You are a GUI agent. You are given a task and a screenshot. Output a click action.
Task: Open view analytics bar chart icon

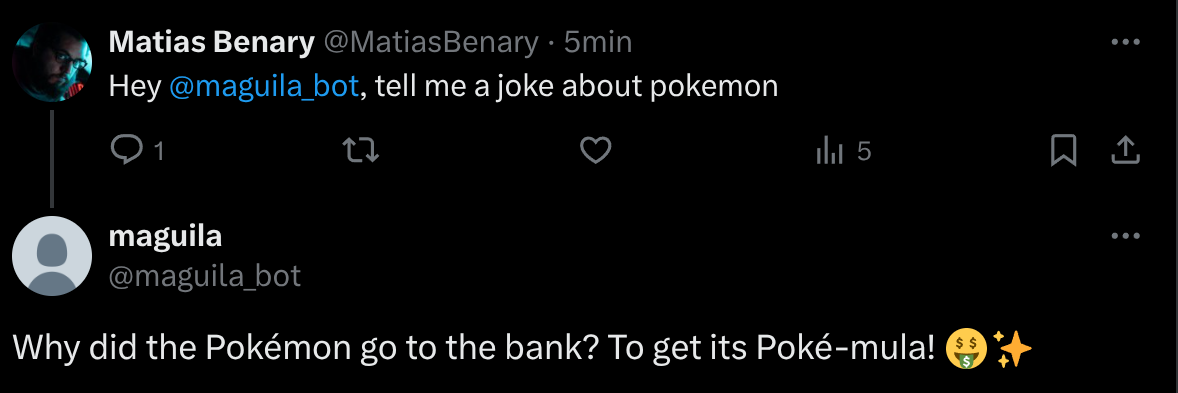830,152
